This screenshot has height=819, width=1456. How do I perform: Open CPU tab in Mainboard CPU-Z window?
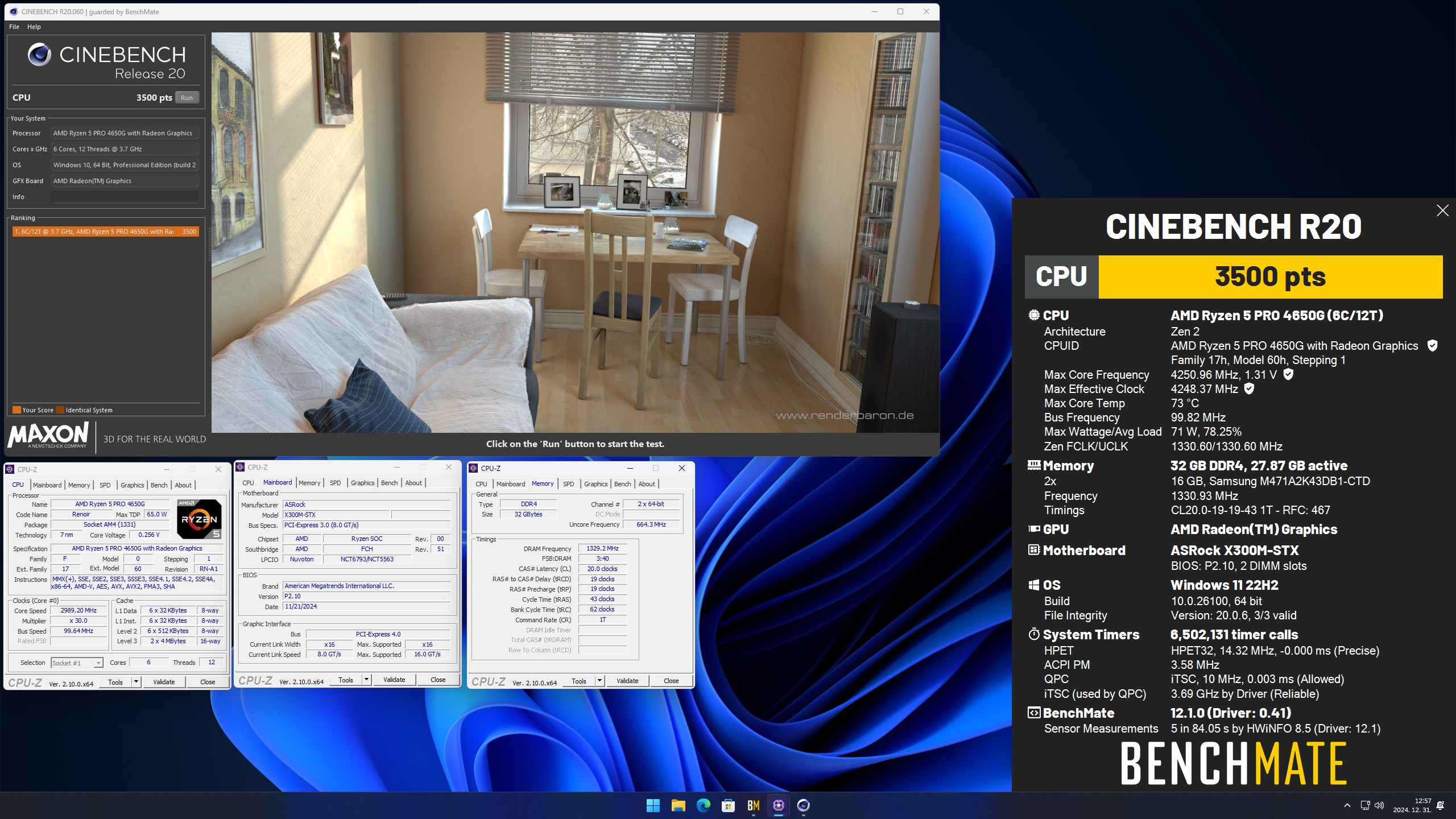pyautogui.click(x=249, y=483)
